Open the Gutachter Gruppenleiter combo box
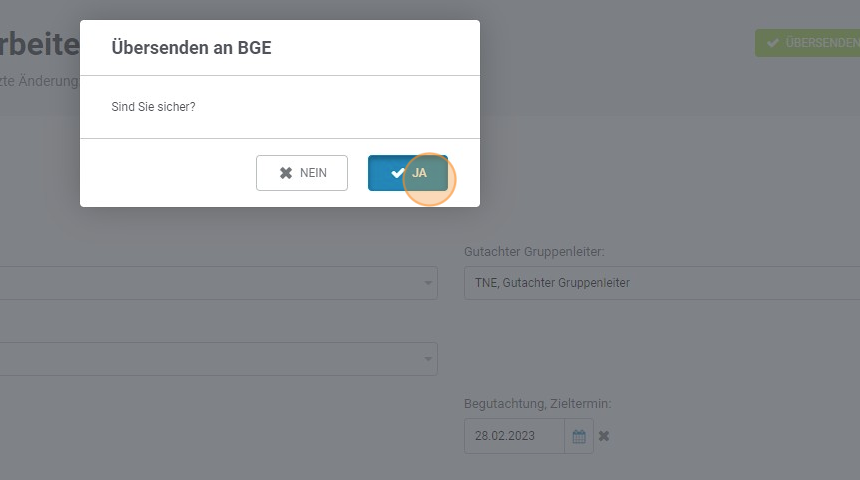This screenshot has height=480, width=860. [x=662, y=283]
